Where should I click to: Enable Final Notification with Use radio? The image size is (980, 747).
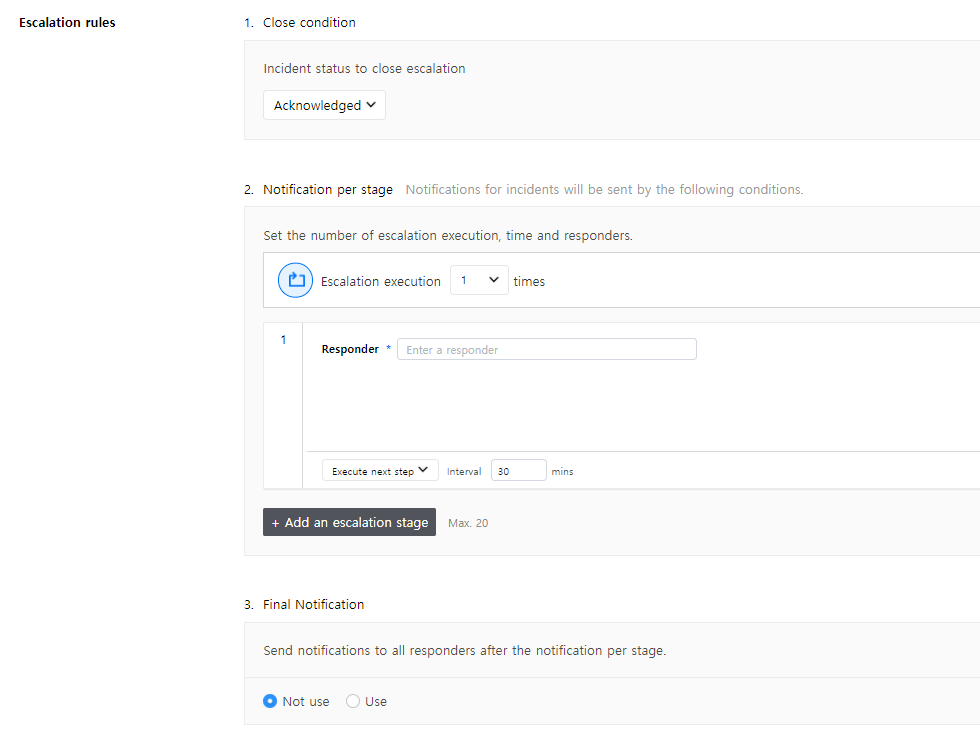point(353,701)
